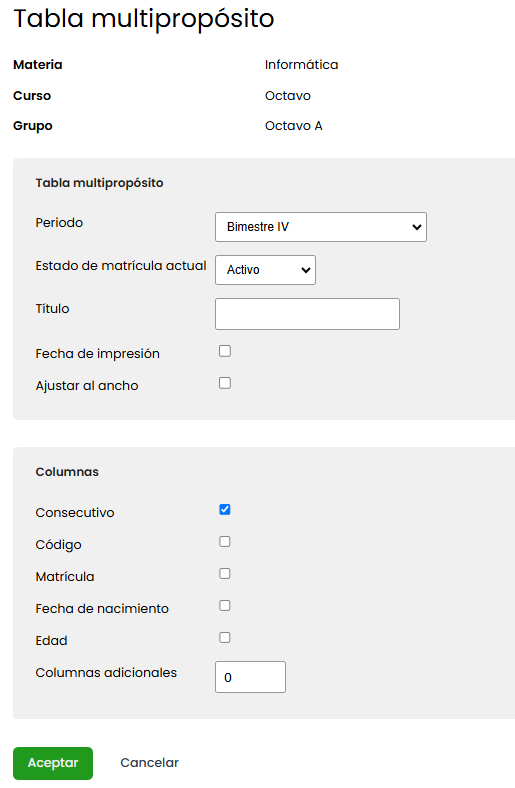
Task: Check the Edad column checkbox
Action: [x=225, y=637]
